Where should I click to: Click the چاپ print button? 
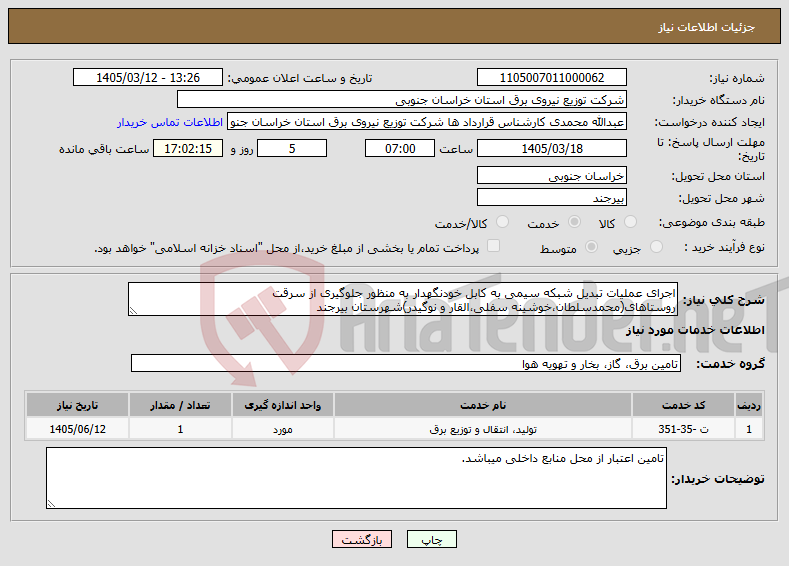(x=432, y=539)
